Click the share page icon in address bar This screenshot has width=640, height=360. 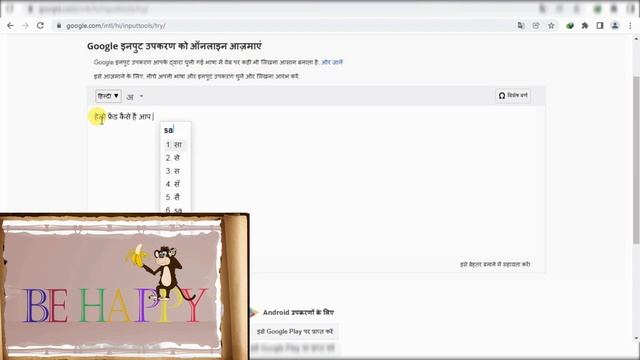click(x=536, y=26)
